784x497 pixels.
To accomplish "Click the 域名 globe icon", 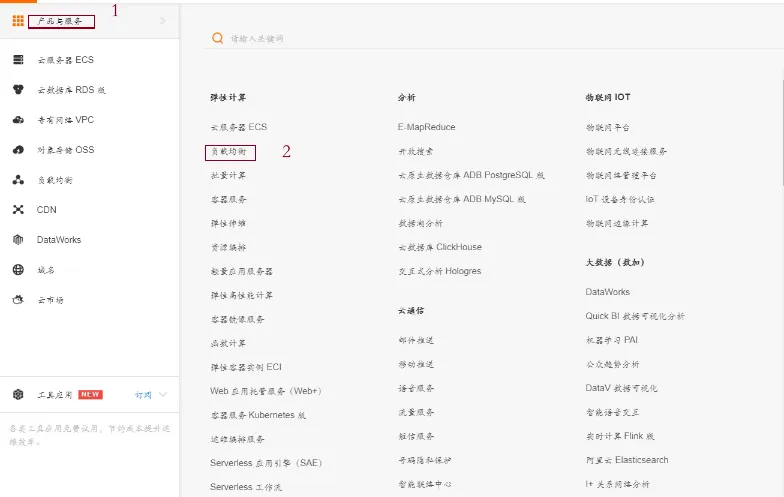I will click(x=18, y=270).
